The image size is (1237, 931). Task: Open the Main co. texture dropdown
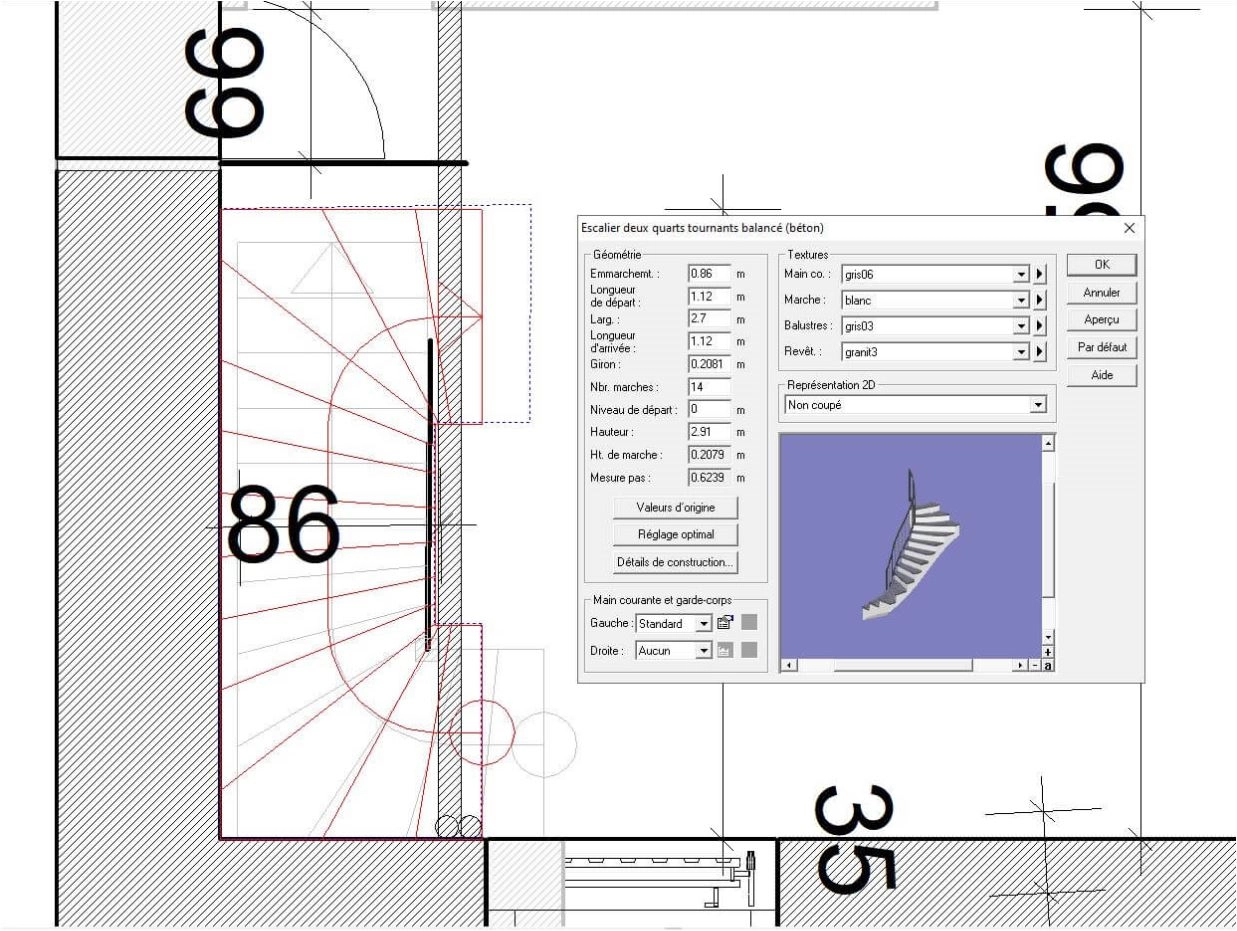[x=1022, y=274]
